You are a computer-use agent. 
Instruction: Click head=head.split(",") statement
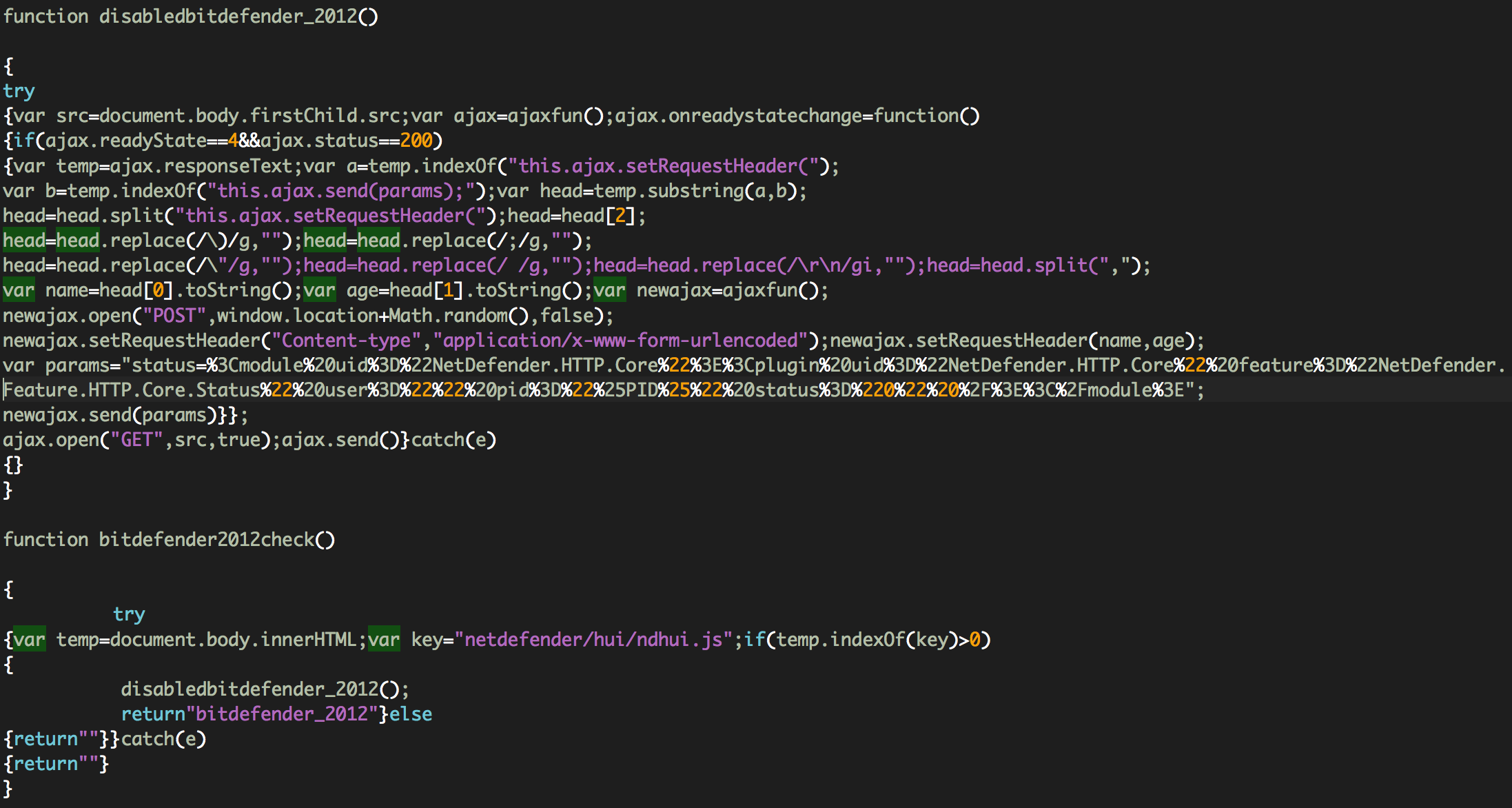tap(1034, 265)
